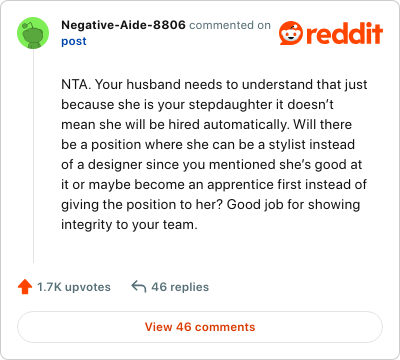Viewport: 400px width, 360px height.
Task: Click the phrase "hired automatically" in comment
Action: coord(228,125)
